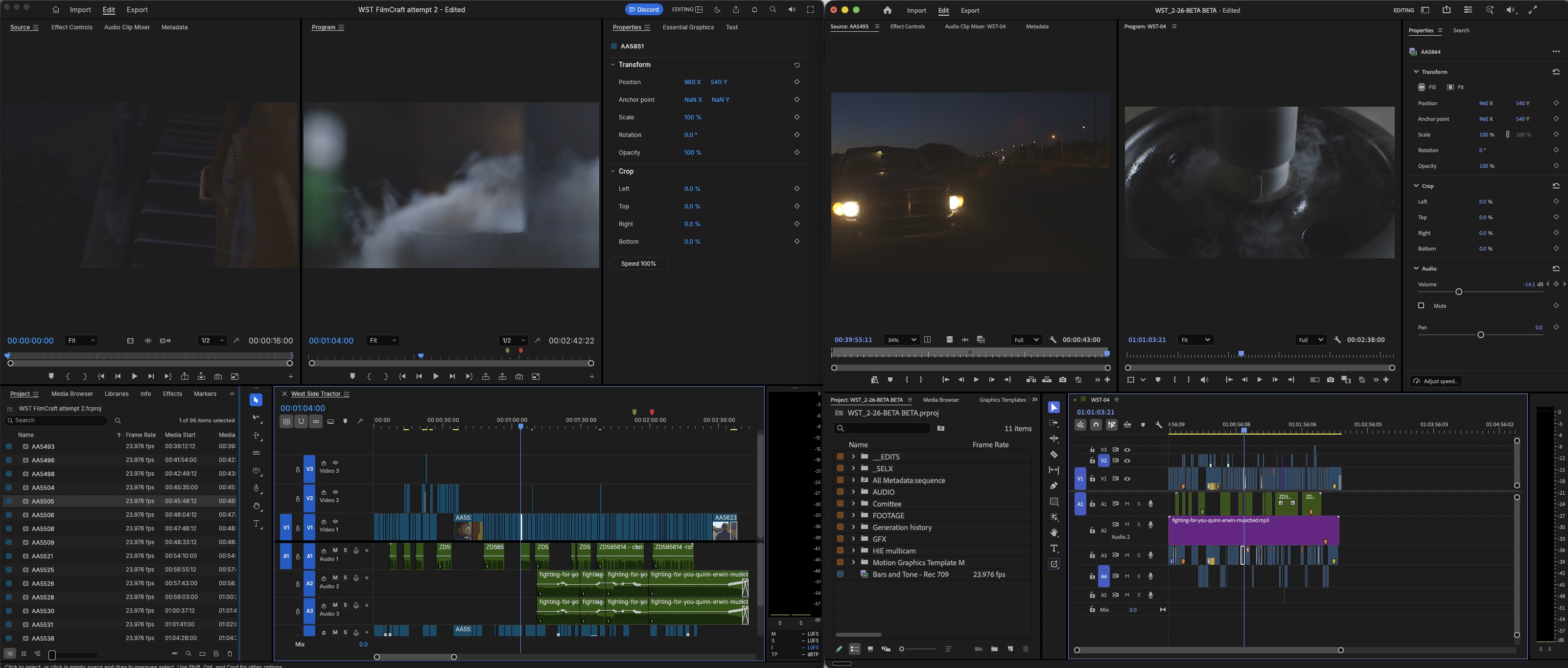Open the Fit zoom dropdown in left Source monitor

point(81,341)
